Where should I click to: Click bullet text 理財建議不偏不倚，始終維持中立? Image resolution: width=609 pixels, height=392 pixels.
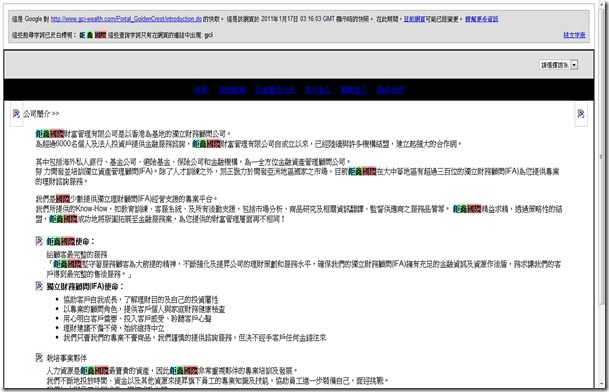pos(114,328)
